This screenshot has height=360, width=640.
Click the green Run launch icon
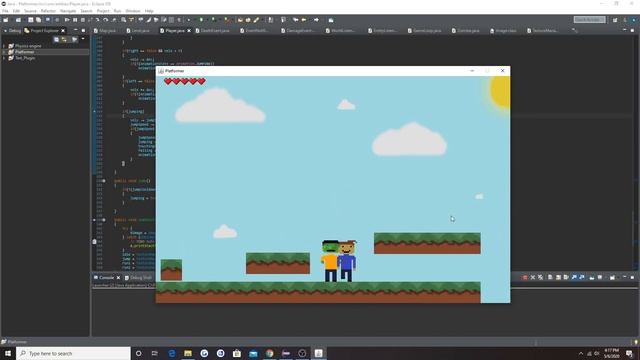click(213, 20)
